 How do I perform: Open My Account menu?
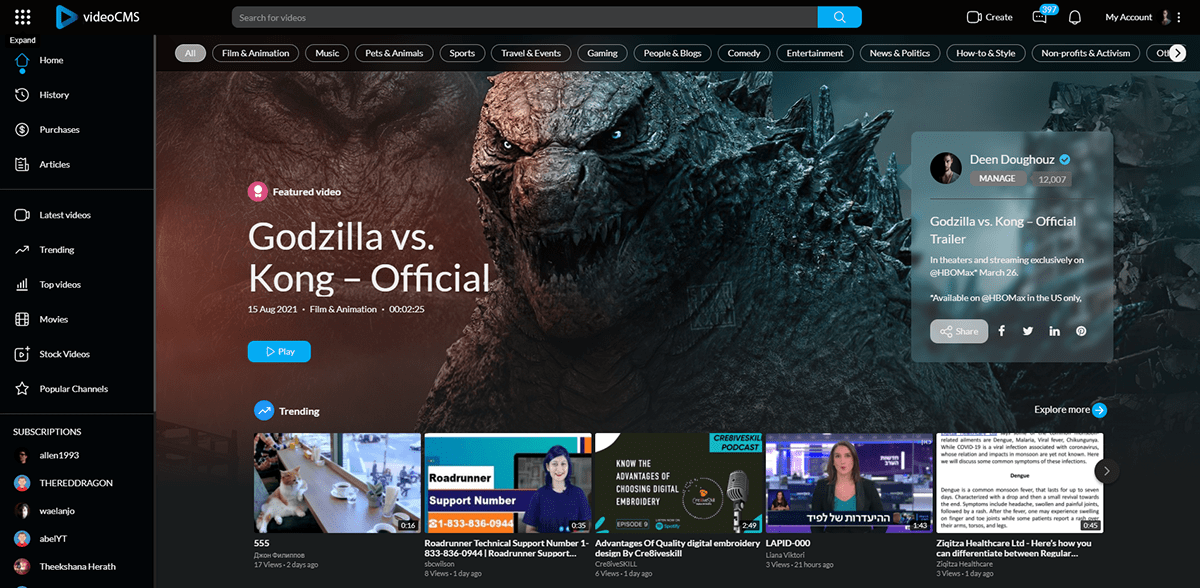pos(1129,17)
